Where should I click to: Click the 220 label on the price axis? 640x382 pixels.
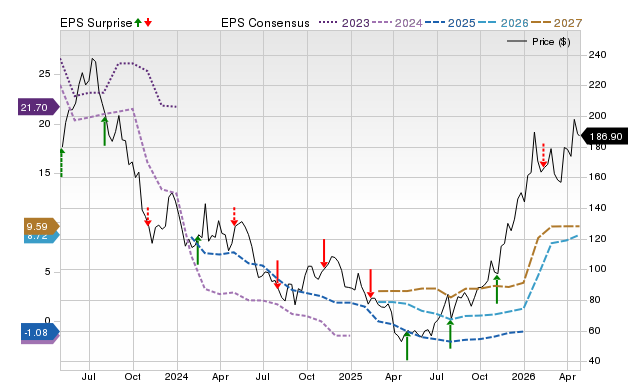pyautogui.click(x=597, y=85)
